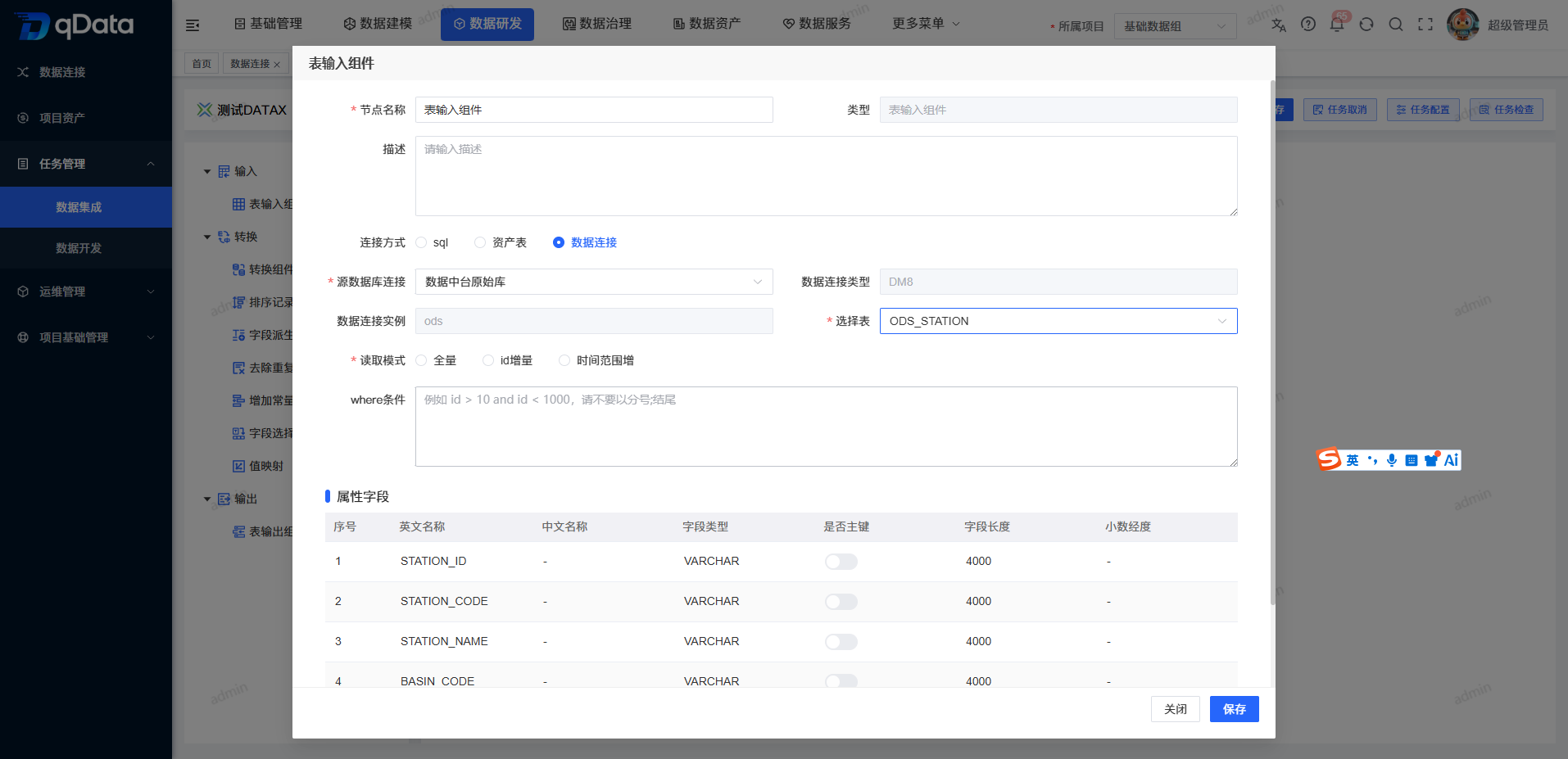The height and width of the screenshot is (759, 1568).
Task: Click the 值映射 component icon
Action: click(238, 466)
